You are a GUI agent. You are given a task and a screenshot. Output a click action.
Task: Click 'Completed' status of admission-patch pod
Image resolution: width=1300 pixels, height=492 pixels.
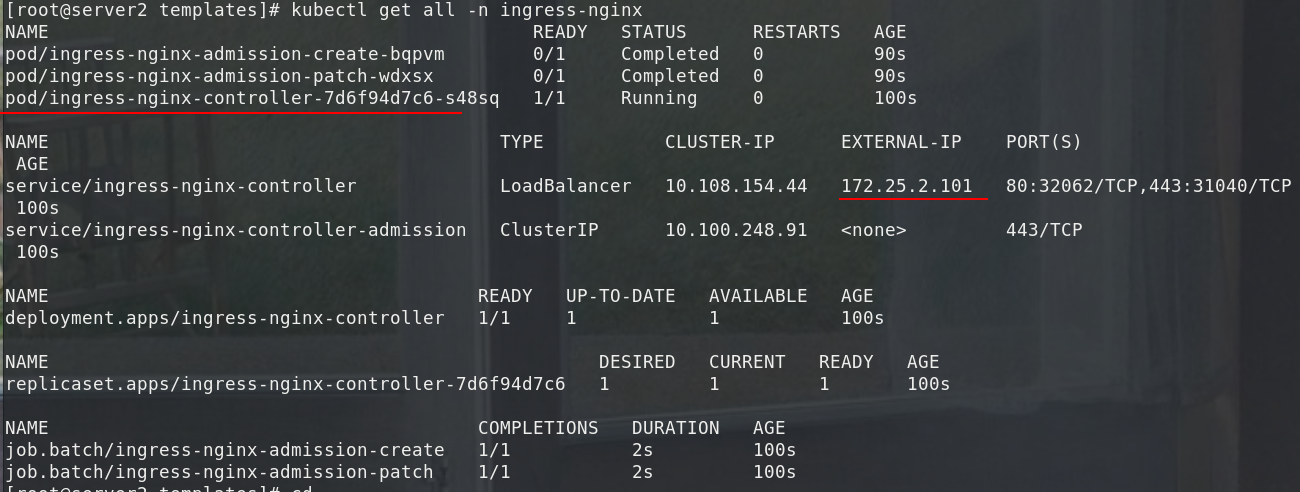(x=670, y=76)
